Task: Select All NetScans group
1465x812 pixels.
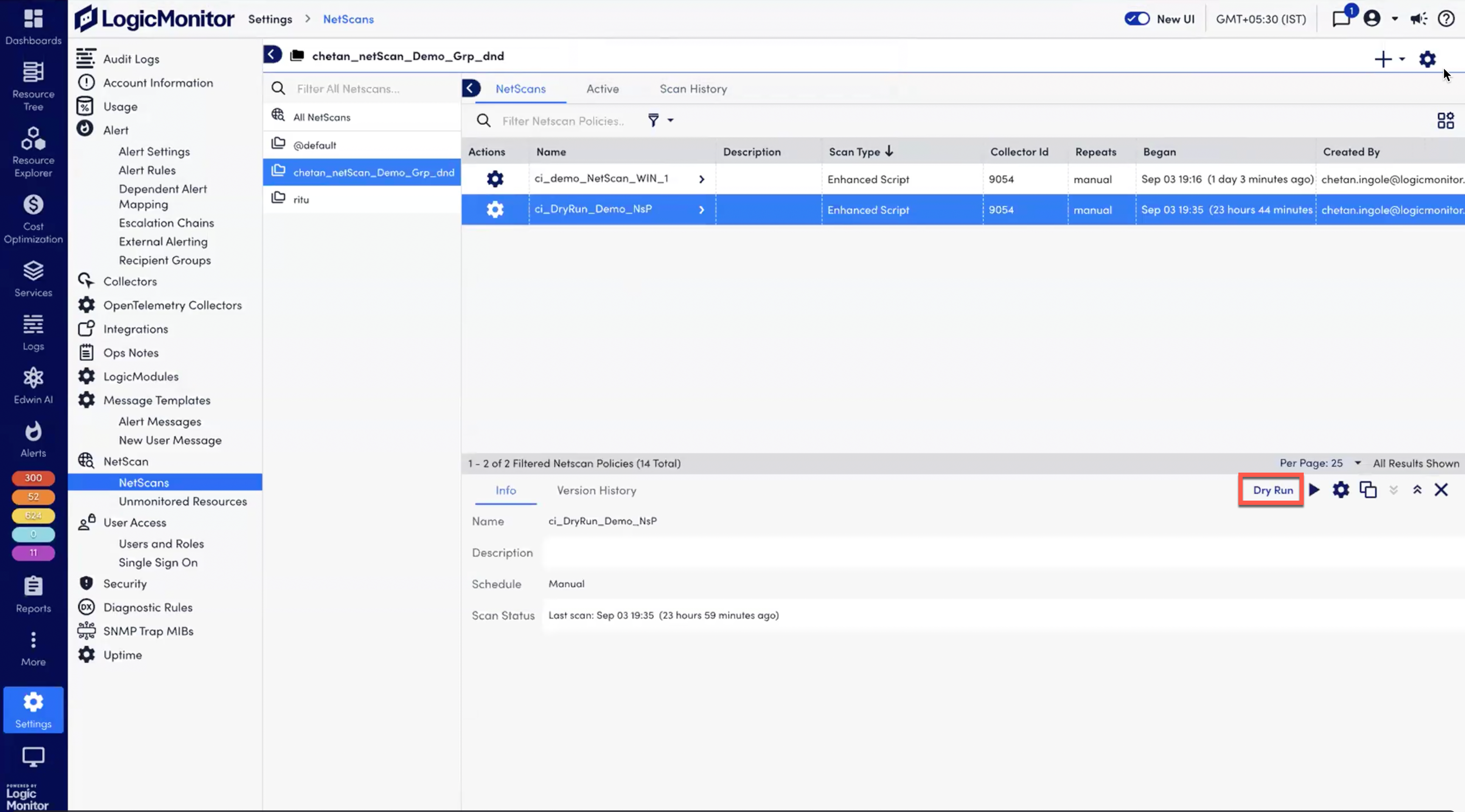Action: (x=362, y=117)
